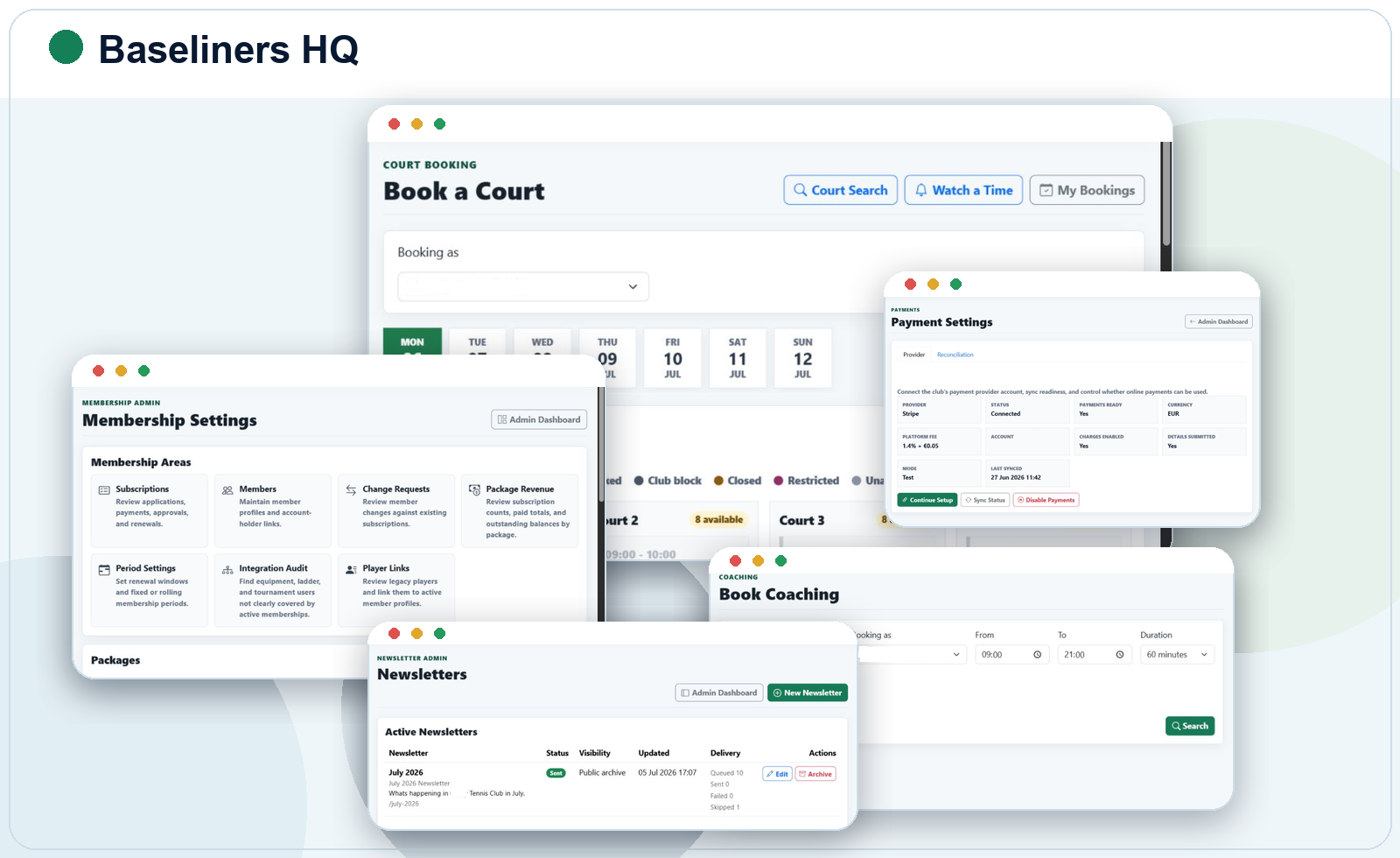Click the Court 3 heading
This screenshot has width=1400, height=858.
802,520
